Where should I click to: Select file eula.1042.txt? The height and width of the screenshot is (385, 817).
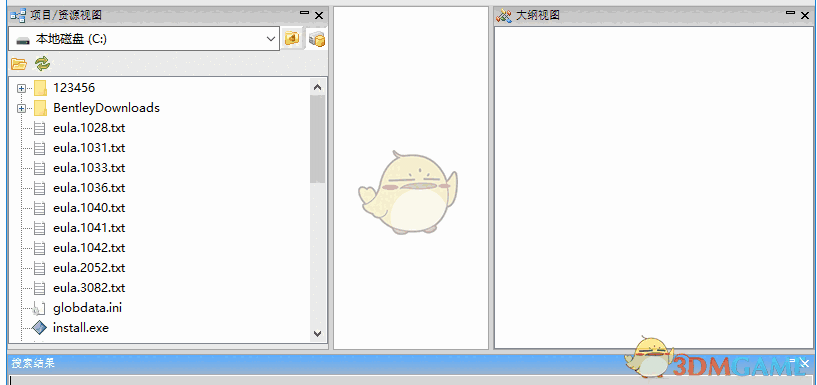(x=89, y=247)
